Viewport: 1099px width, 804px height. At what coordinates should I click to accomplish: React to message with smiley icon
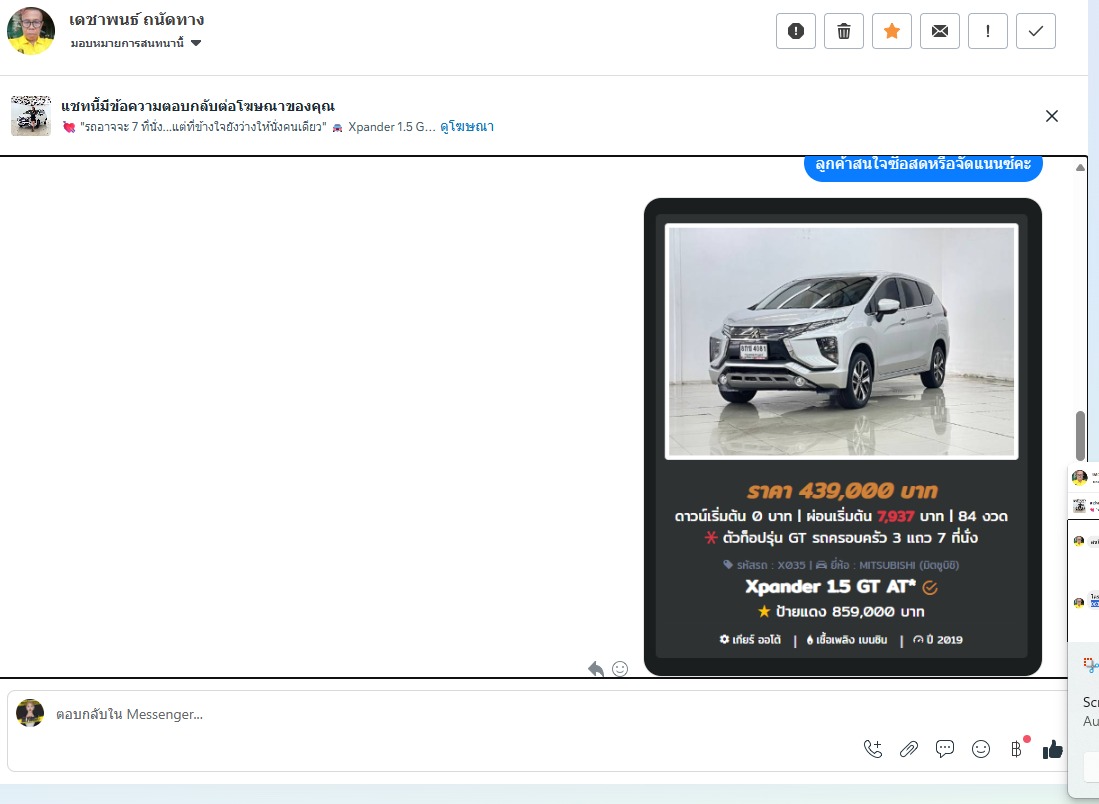click(620, 668)
